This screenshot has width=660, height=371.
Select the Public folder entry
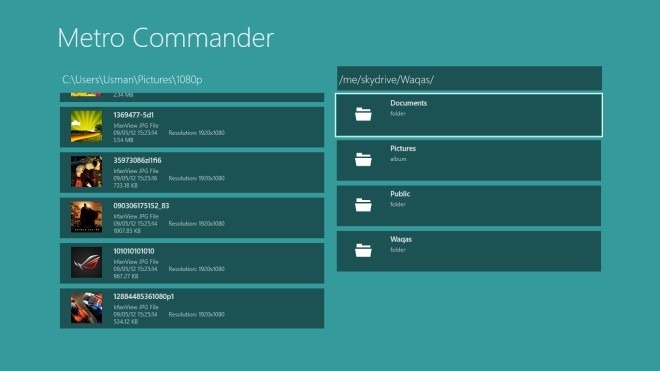pos(469,206)
